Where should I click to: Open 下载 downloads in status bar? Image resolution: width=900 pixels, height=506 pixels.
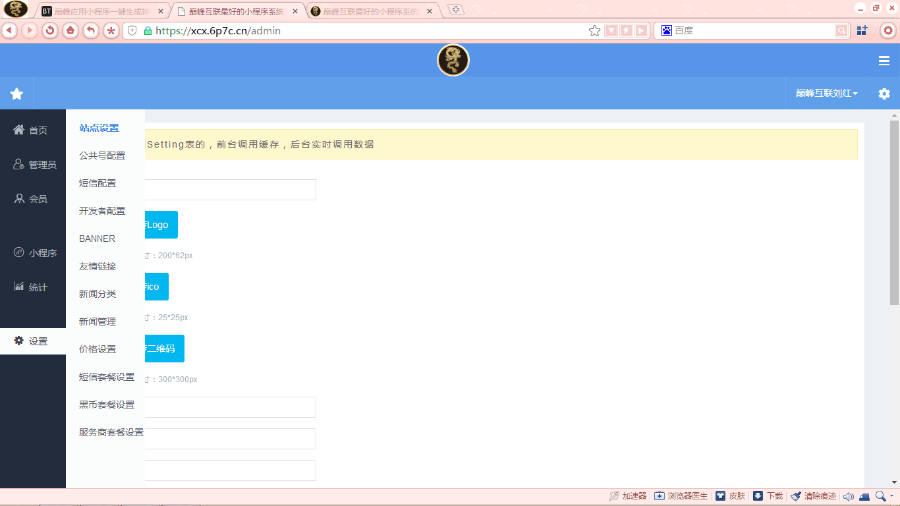768,496
